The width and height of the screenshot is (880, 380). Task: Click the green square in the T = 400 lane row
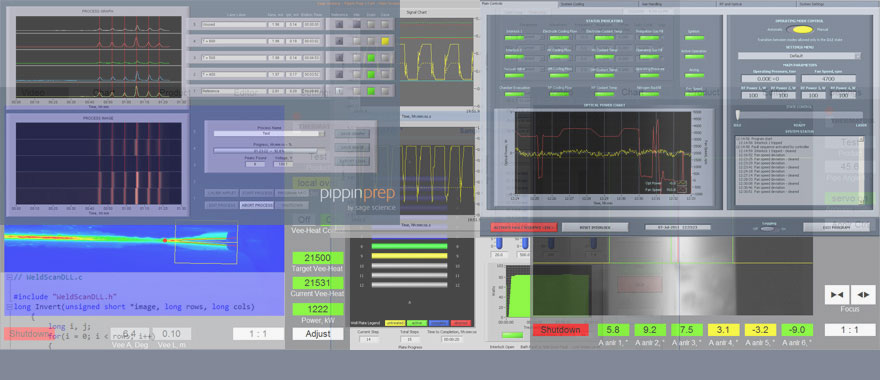tap(371, 75)
